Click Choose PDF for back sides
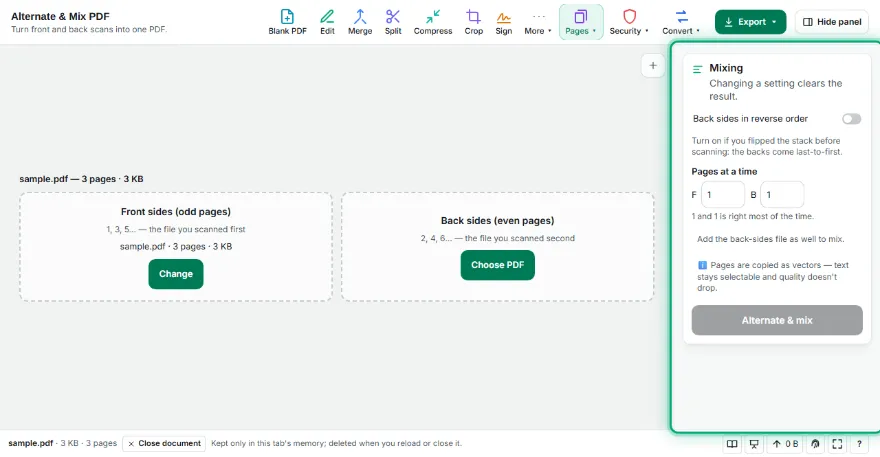This screenshot has height=457, width=880. pos(497,265)
